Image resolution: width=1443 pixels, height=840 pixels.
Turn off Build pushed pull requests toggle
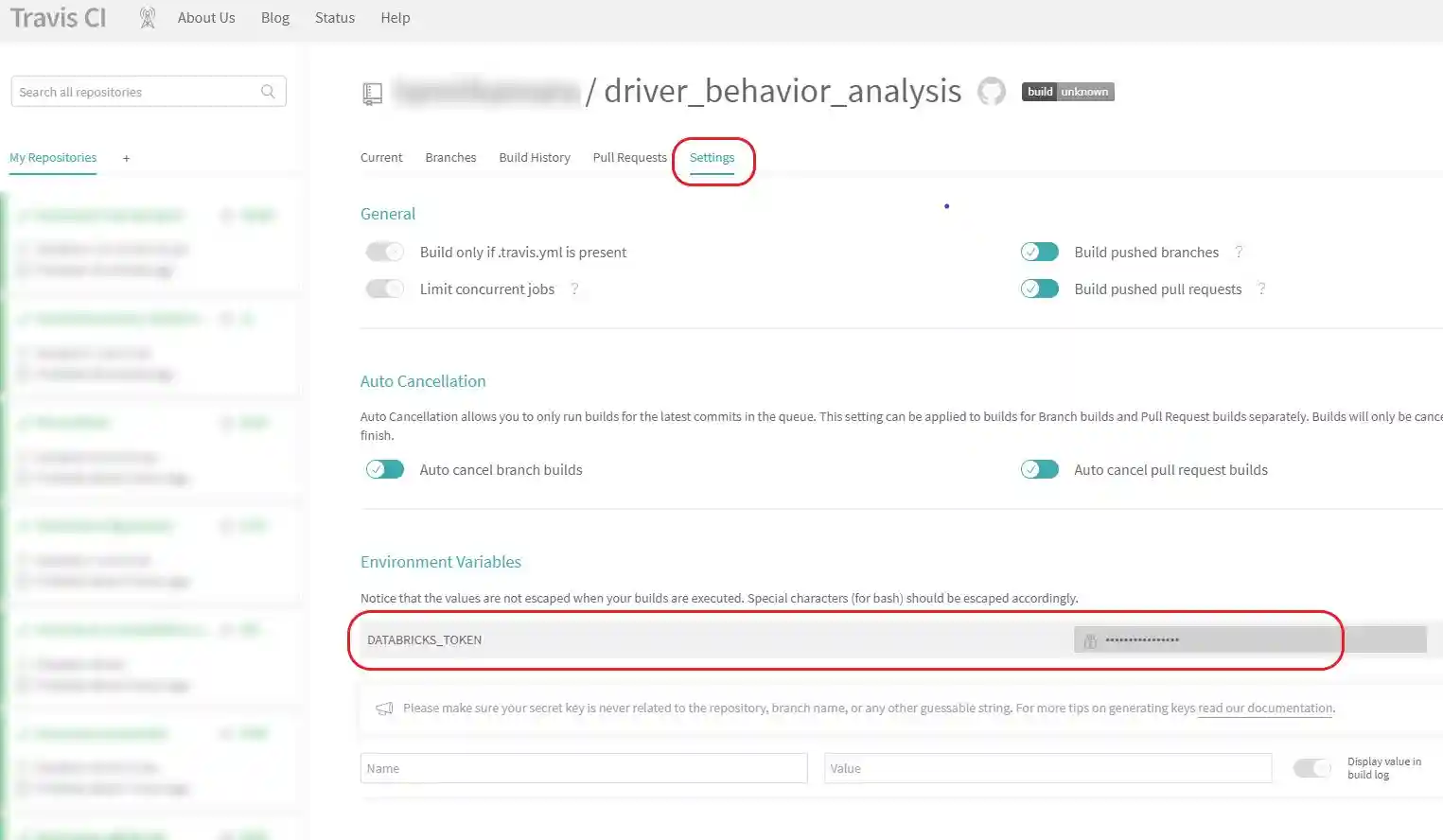click(1040, 289)
